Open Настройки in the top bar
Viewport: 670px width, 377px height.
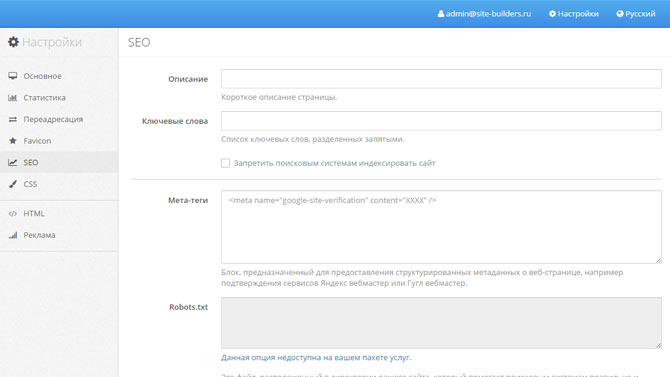pyautogui.click(x=574, y=14)
